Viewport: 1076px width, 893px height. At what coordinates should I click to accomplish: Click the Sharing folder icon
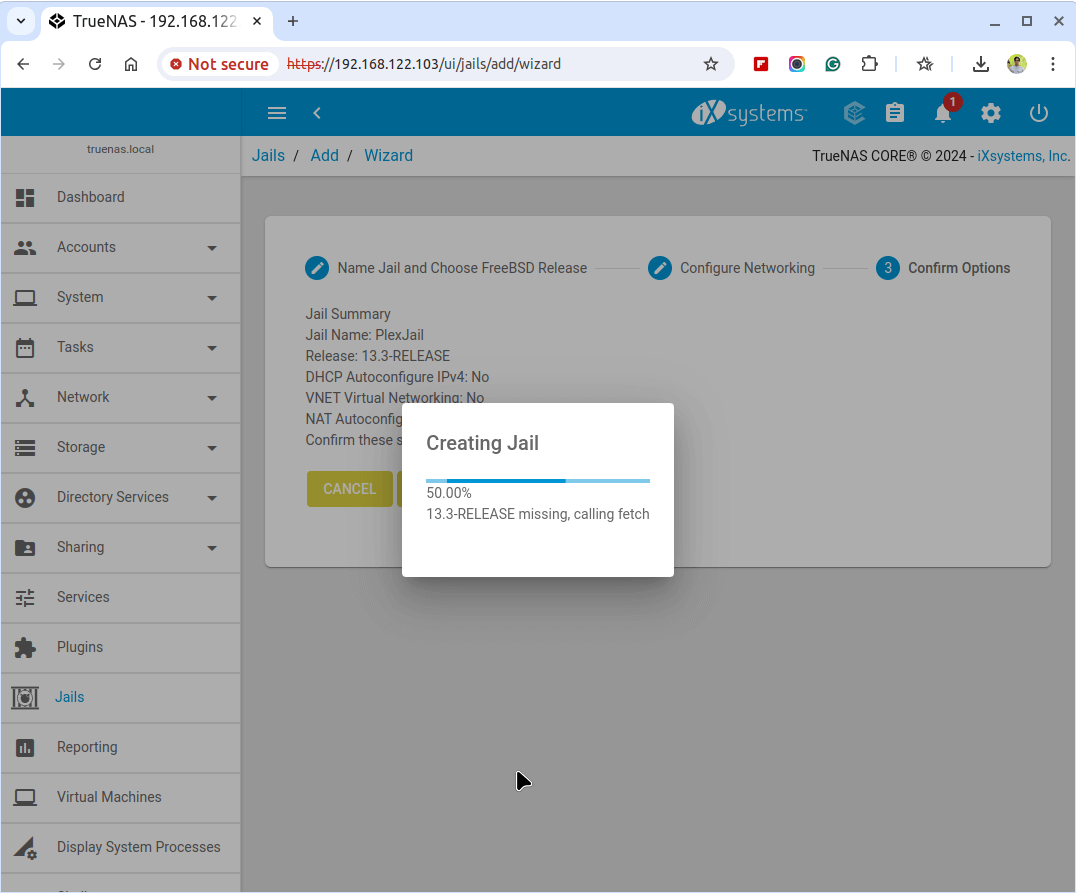click(25, 548)
